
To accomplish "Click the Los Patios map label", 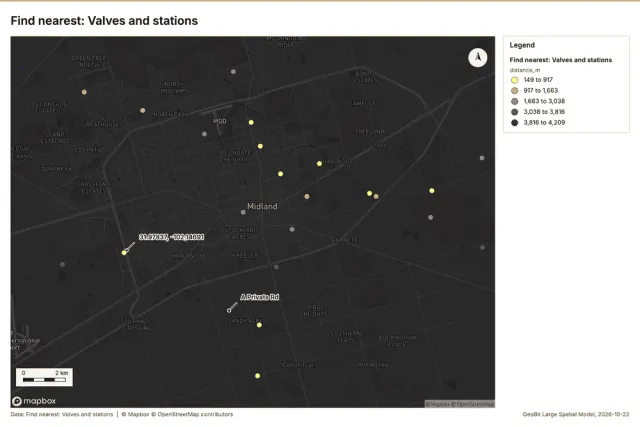I will tap(90, 150).
